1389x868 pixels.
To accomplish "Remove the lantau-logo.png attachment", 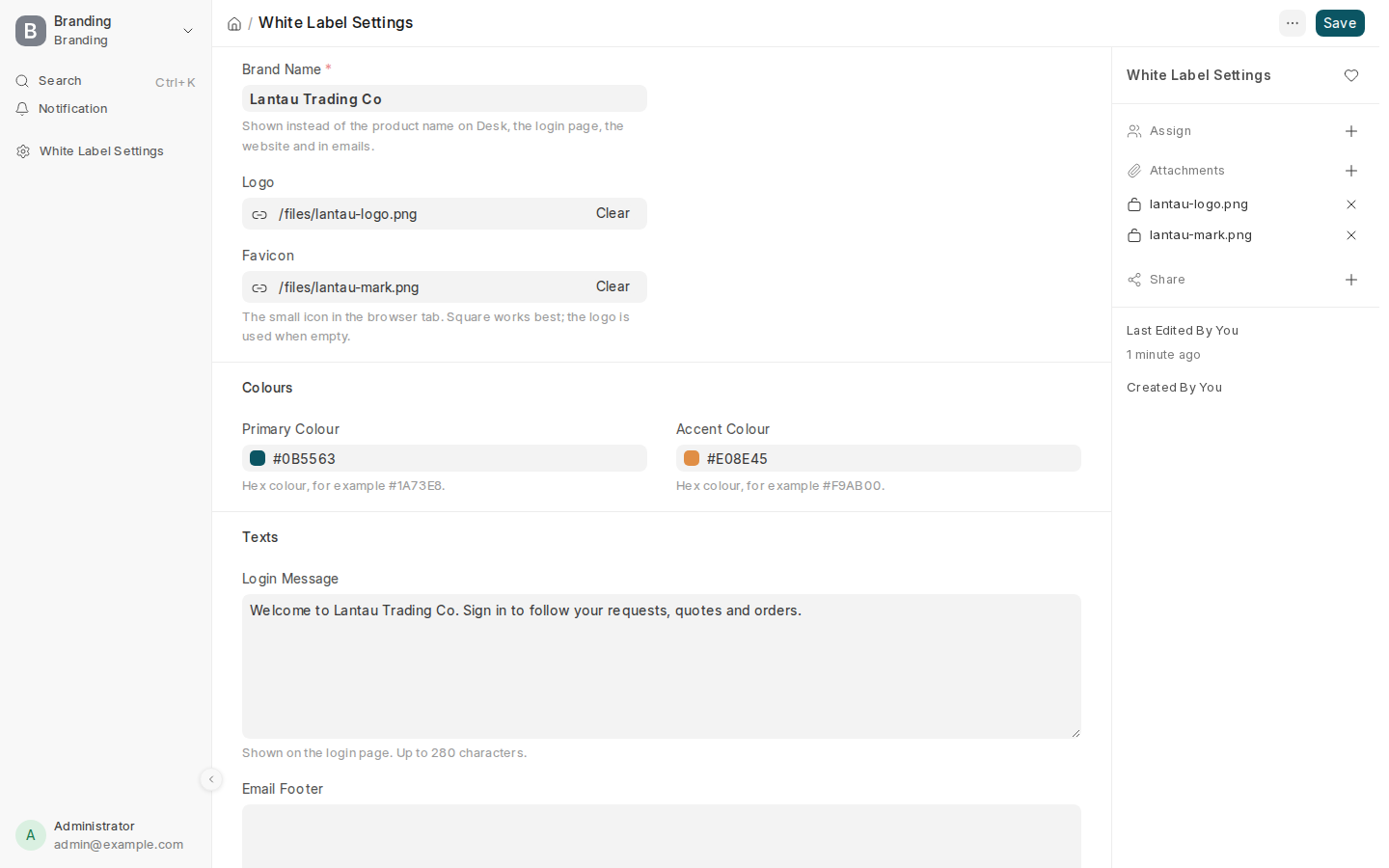I will point(1351,204).
